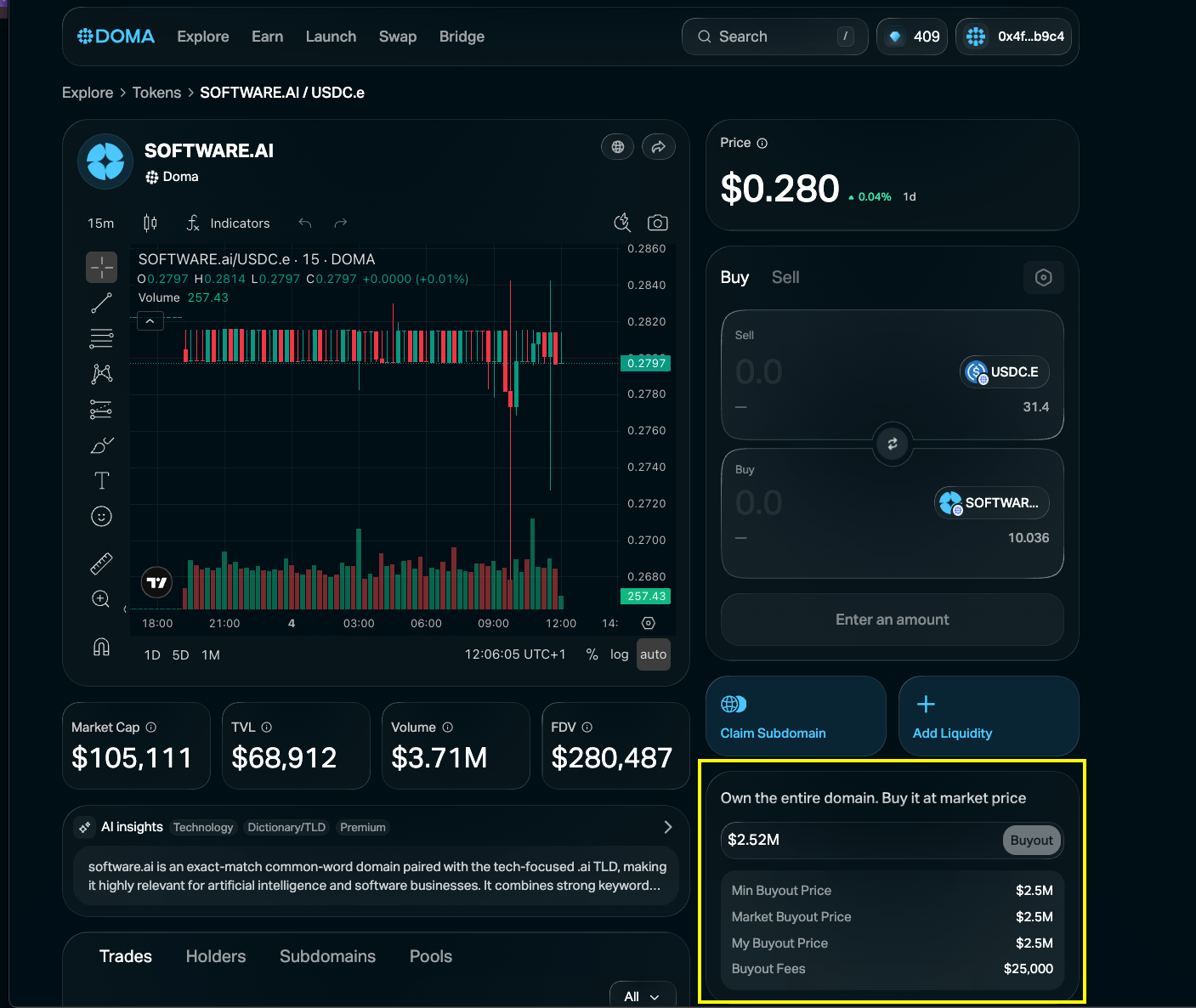Open chart time axis settings gear
The height and width of the screenshot is (1008, 1196).
649,623
